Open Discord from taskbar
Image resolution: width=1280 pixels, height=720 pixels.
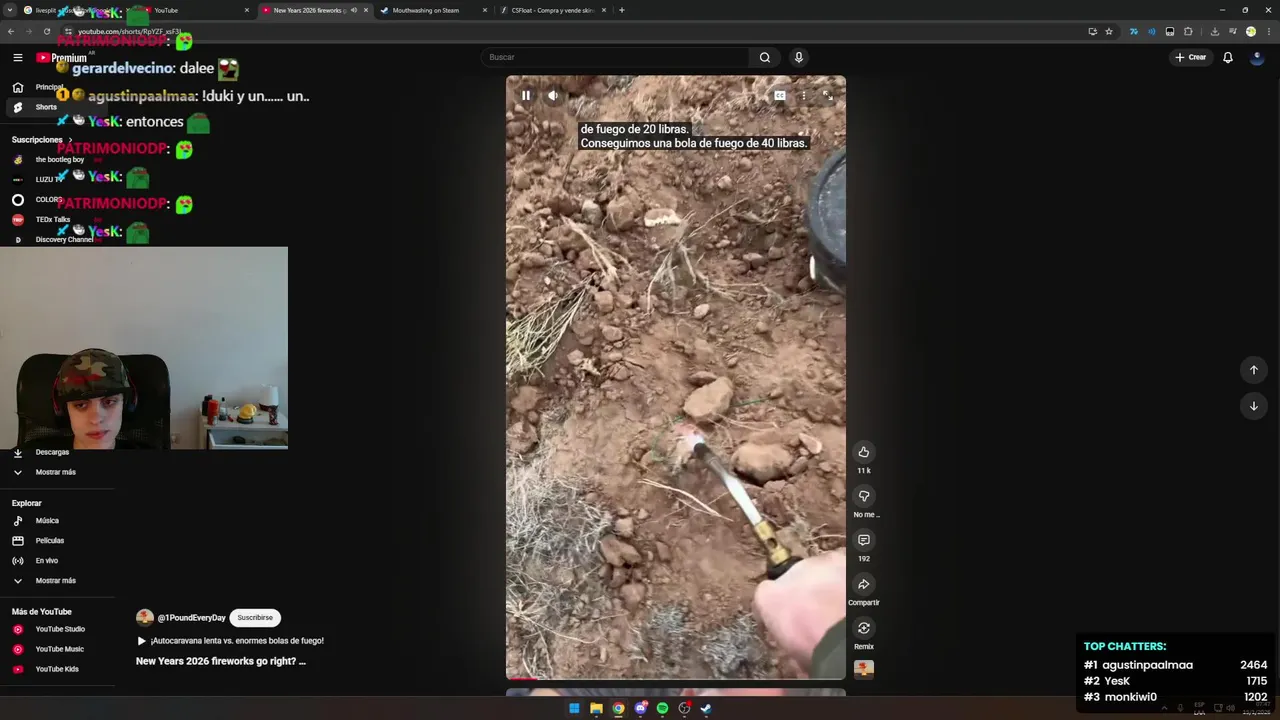pyautogui.click(x=640, y=708)
